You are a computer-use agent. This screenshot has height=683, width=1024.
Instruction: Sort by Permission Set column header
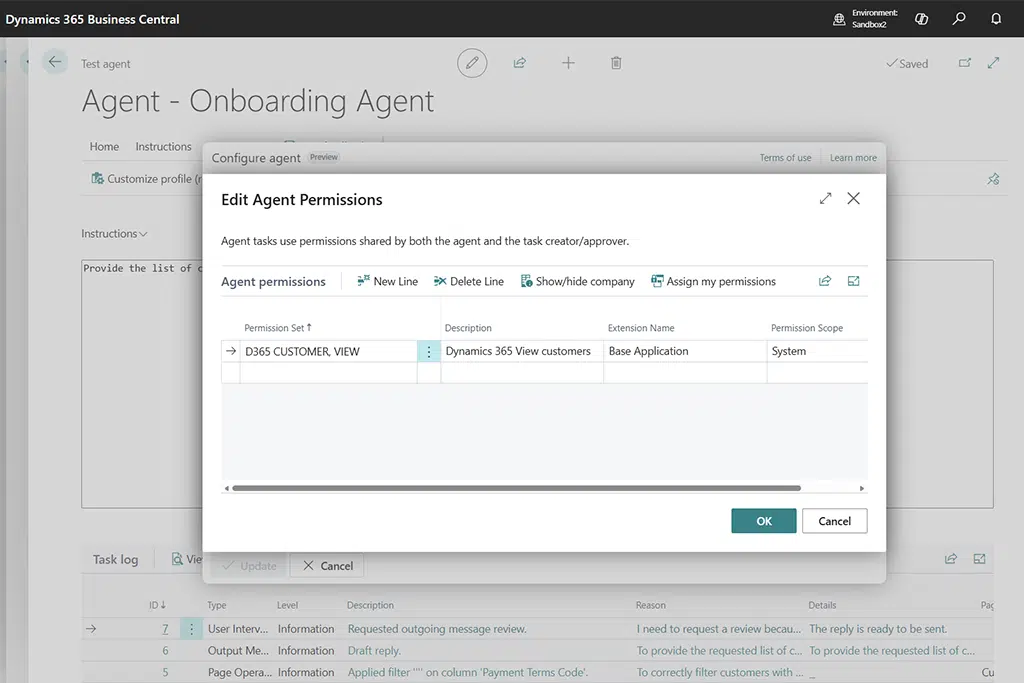(x=278, y=328)
